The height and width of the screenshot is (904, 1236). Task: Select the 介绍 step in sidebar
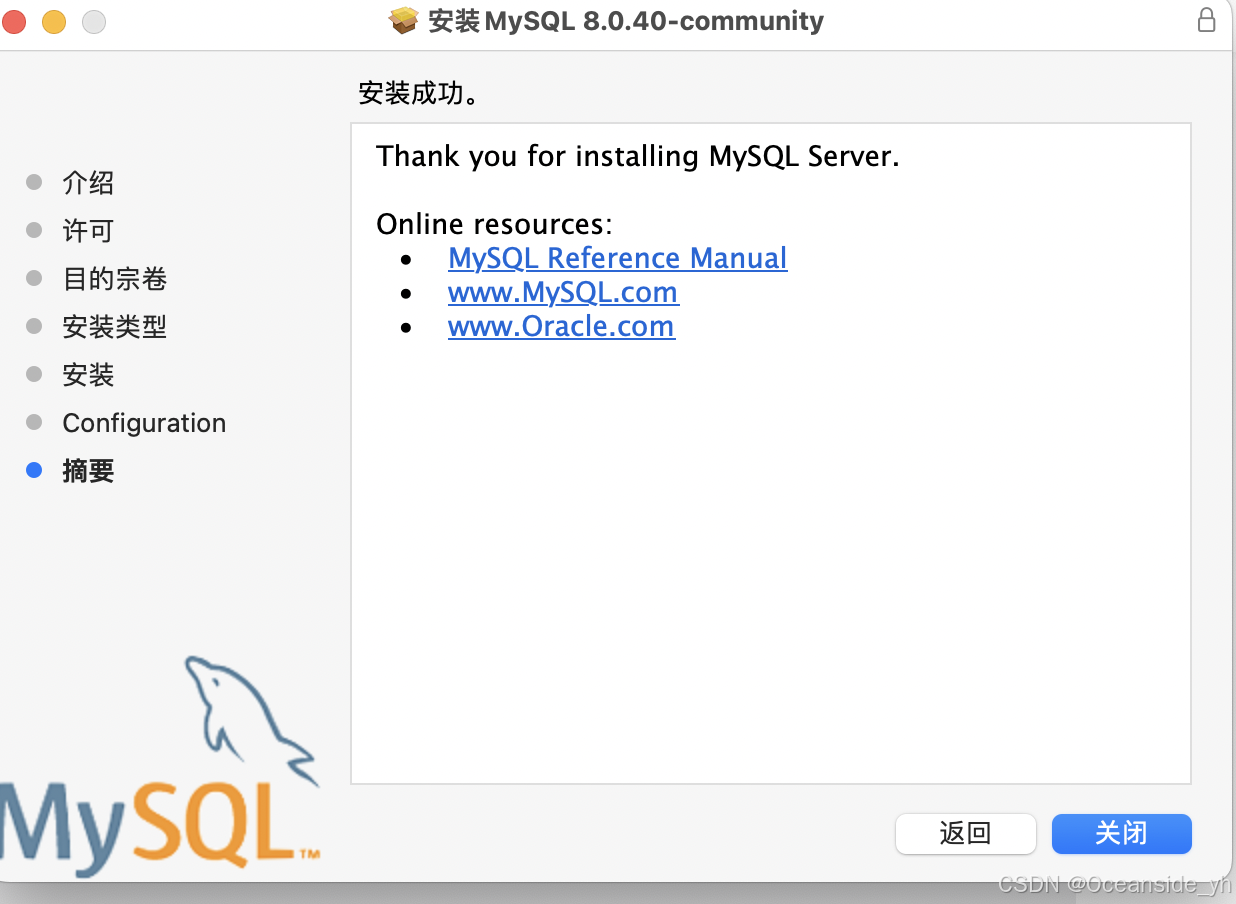point(88,182)
